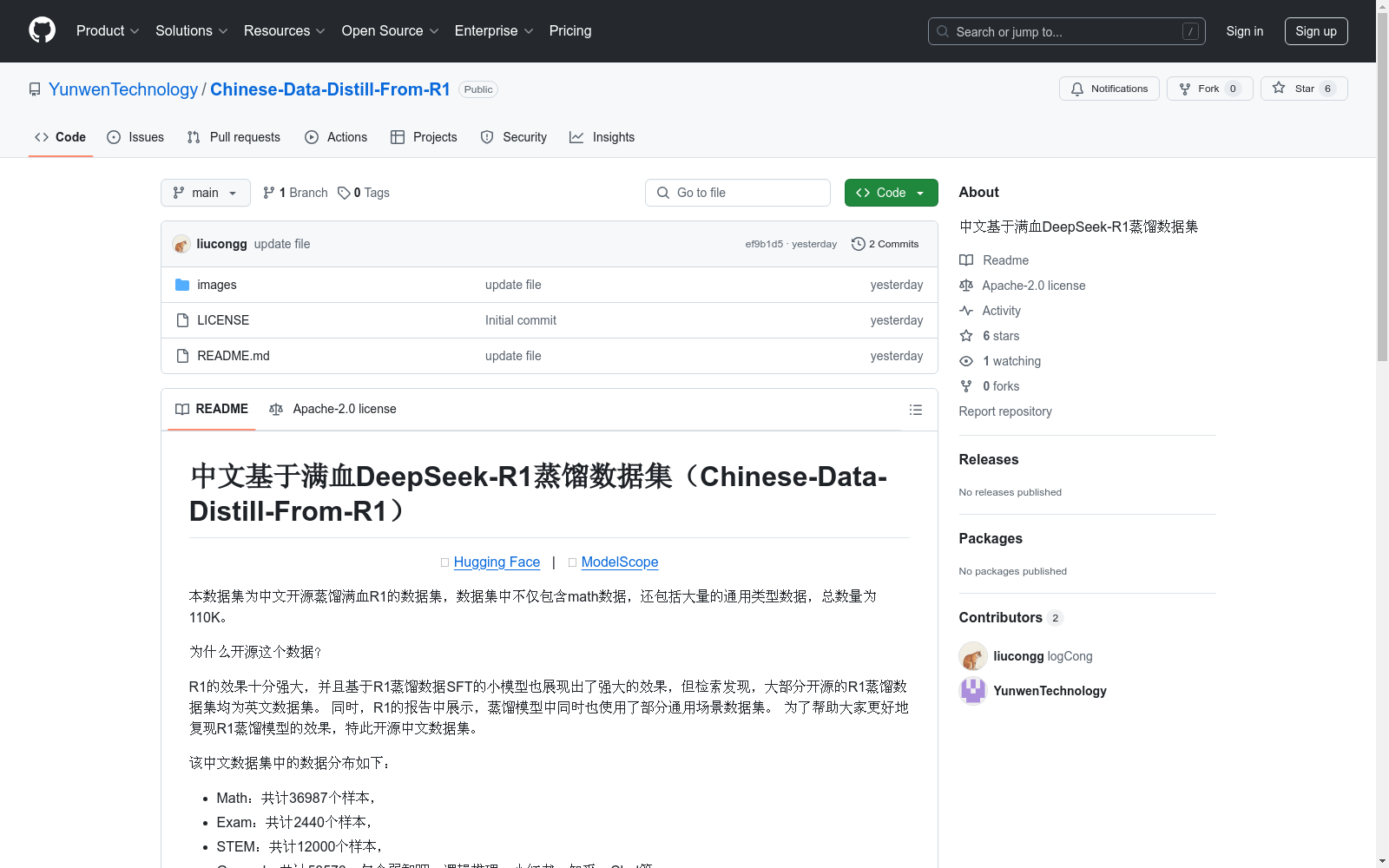Open the README outline icon
The width and height of the screenshot is (1389, 868).
[x=915, y=410]
